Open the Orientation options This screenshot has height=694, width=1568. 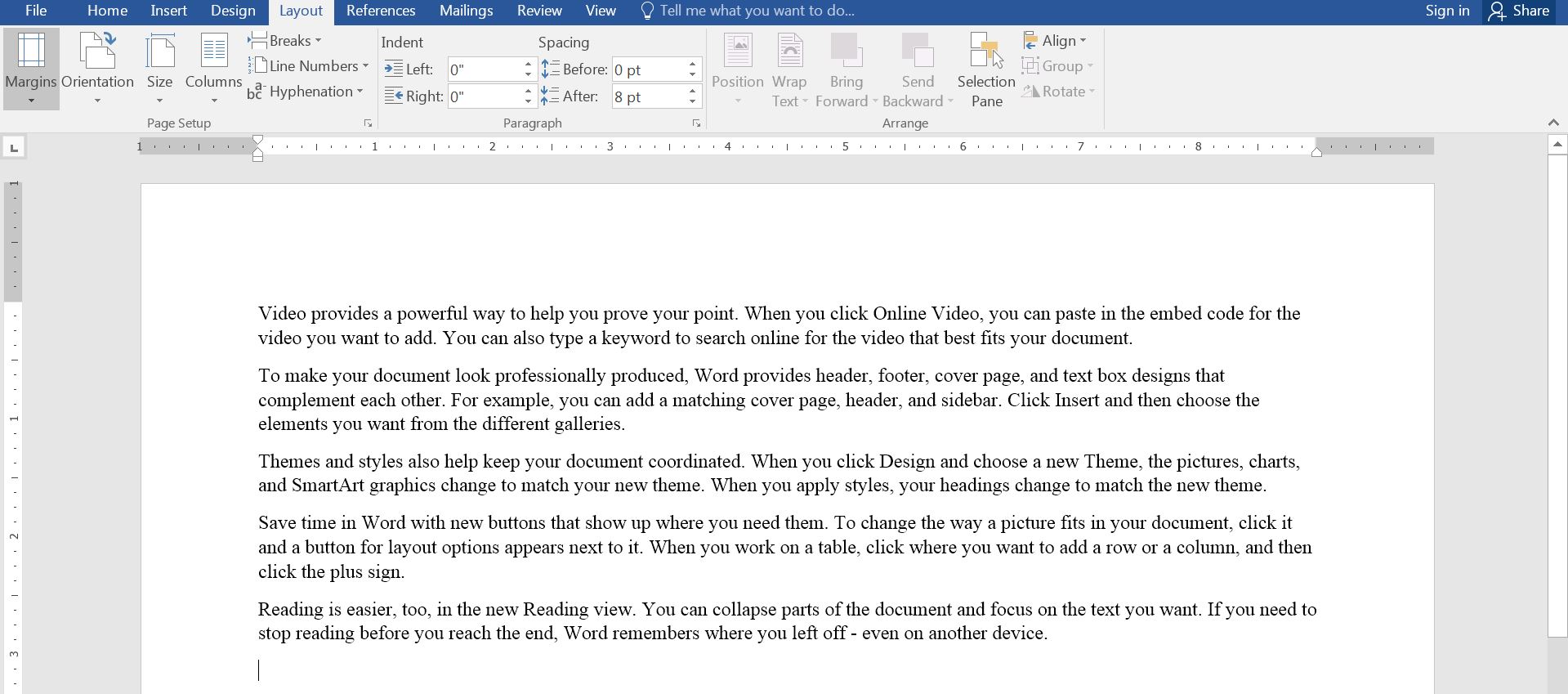[x=97, y=69]
